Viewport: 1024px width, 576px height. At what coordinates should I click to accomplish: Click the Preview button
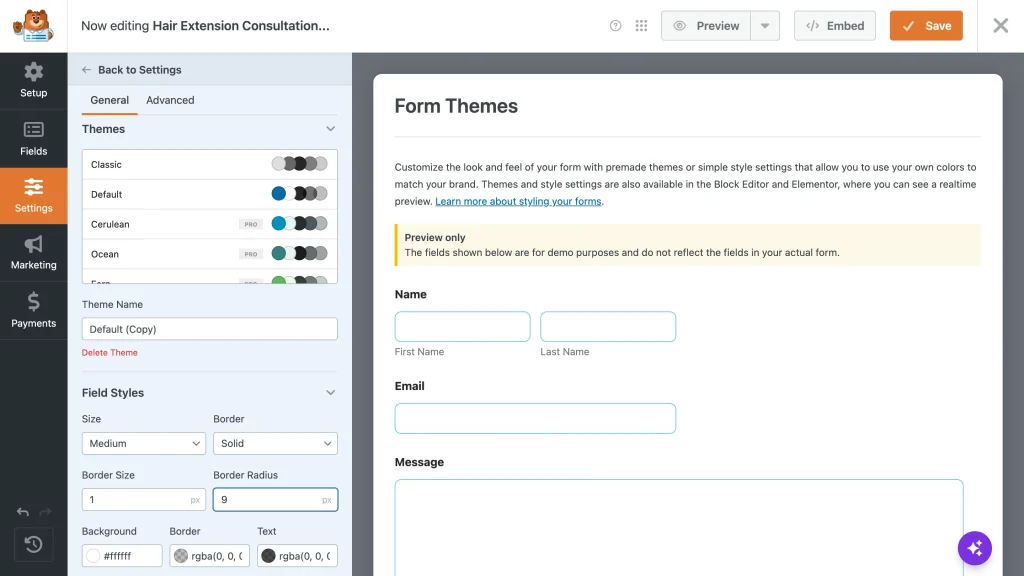point(706,25)
